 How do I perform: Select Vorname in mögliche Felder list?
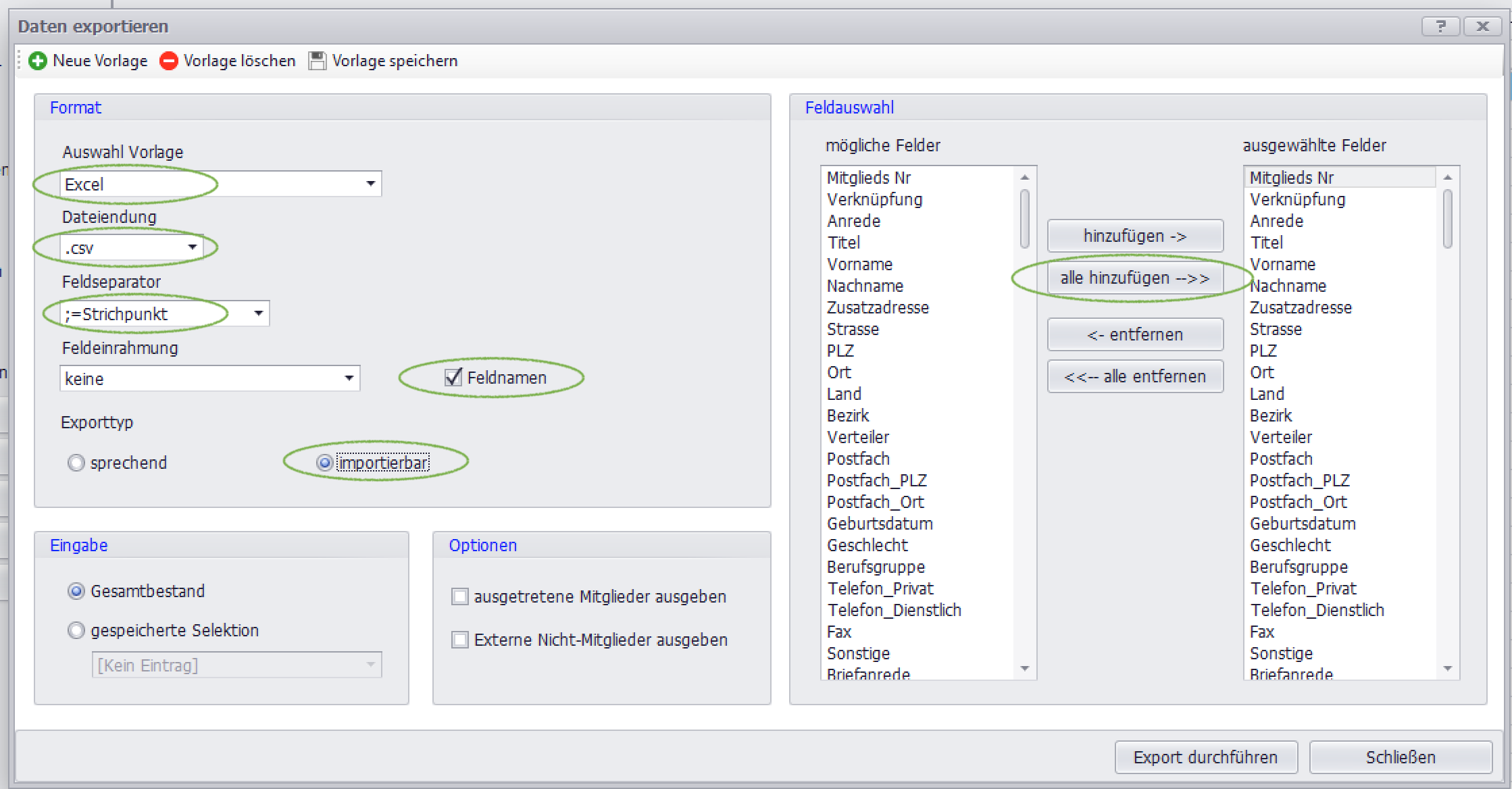click(x=859, y=264)
